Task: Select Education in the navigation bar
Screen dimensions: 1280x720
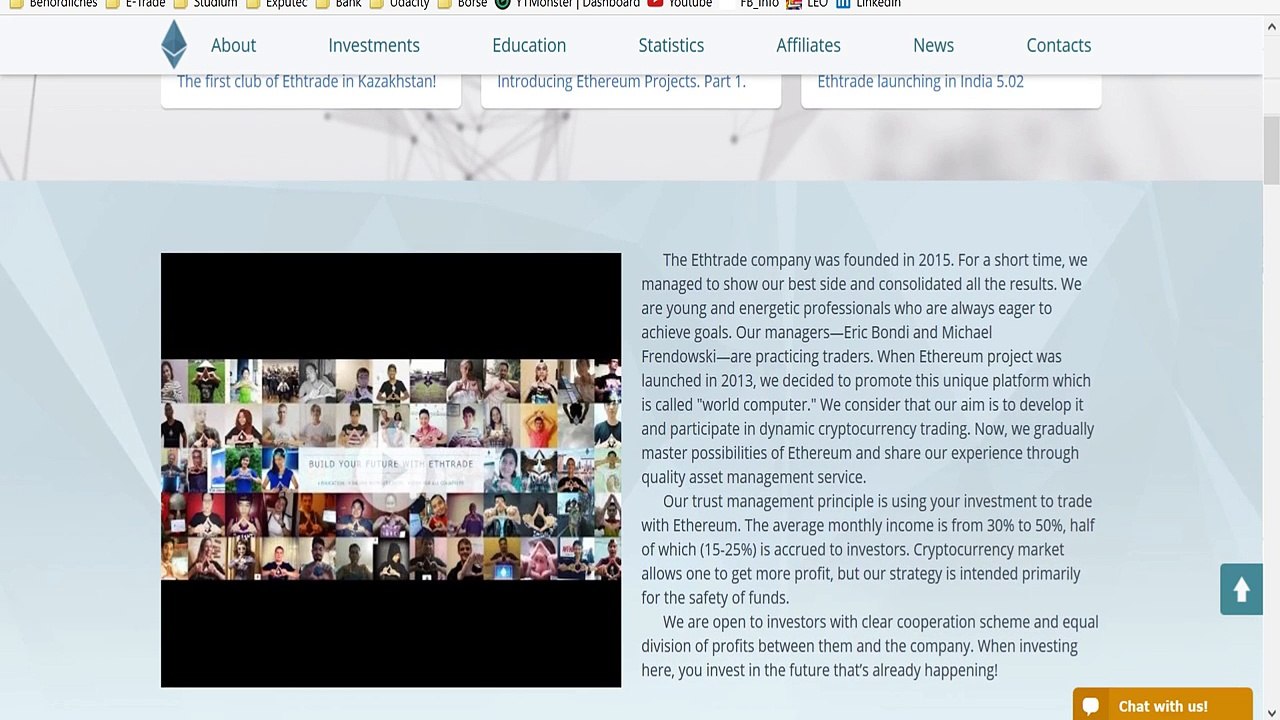Action: [528, 45]
